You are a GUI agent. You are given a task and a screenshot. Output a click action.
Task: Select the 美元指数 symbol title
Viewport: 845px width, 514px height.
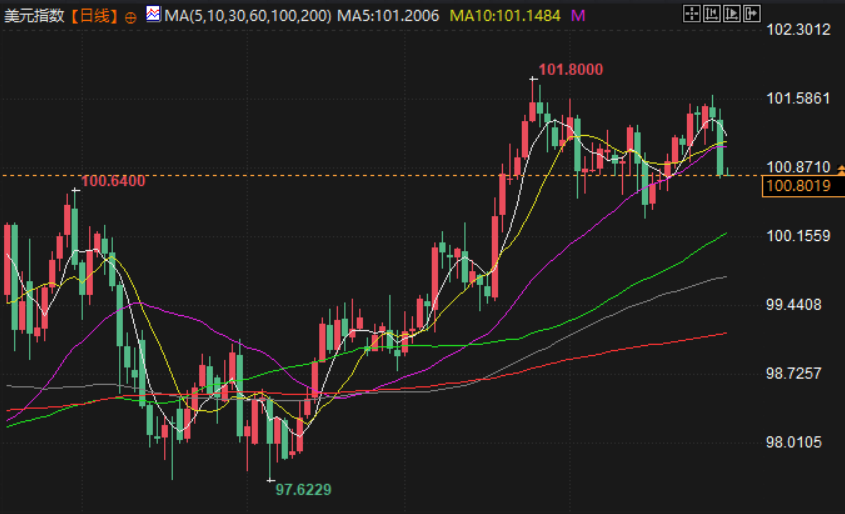(x=34, y=16)
